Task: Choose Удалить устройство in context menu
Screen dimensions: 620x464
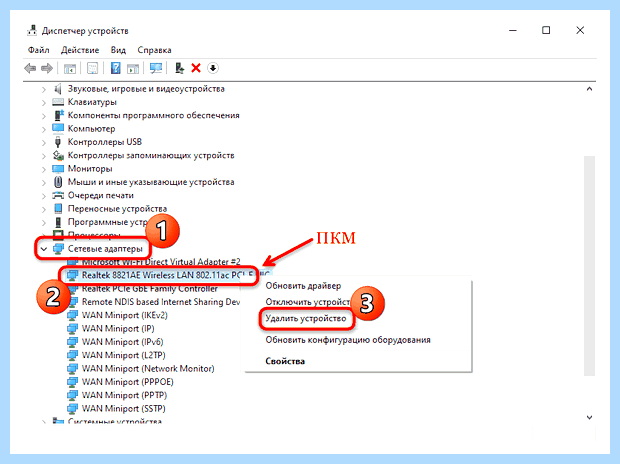Action: (x=306, y=318)
